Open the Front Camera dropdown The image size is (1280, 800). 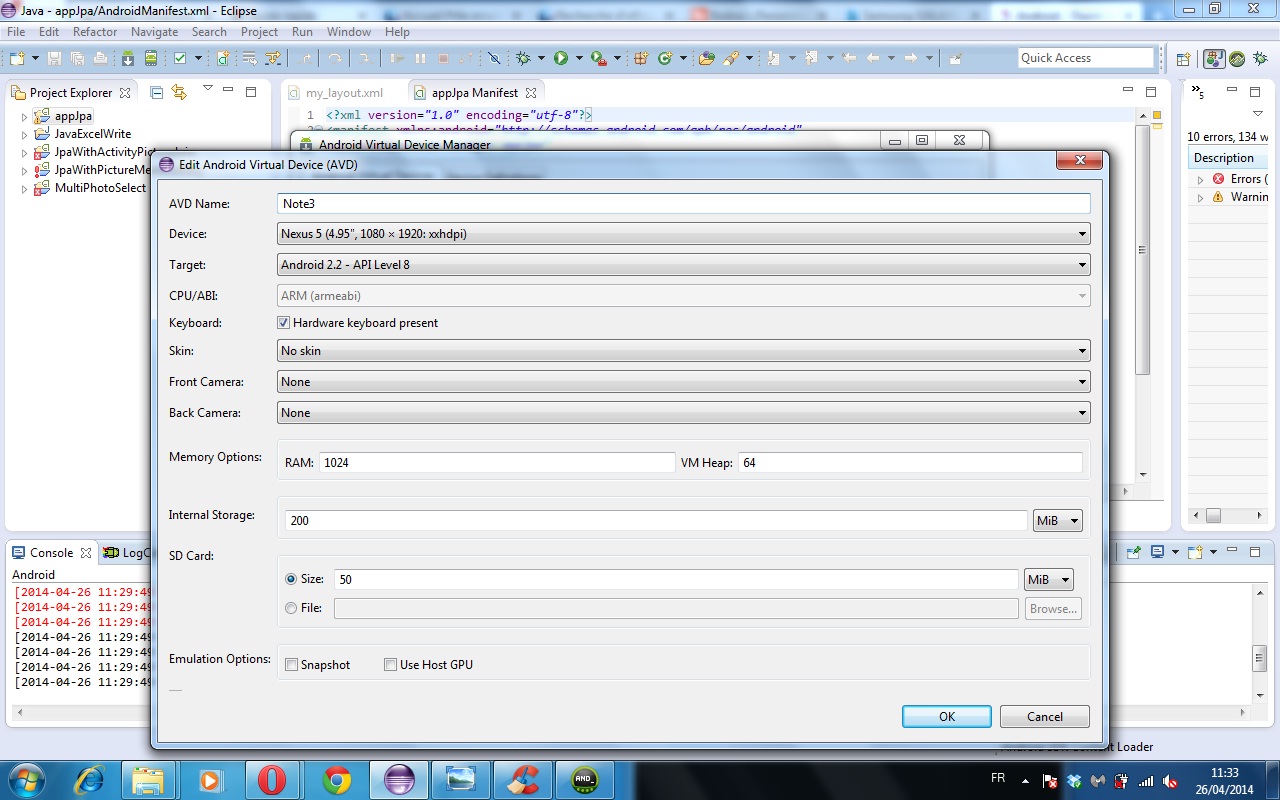click(x=683, y=382)
